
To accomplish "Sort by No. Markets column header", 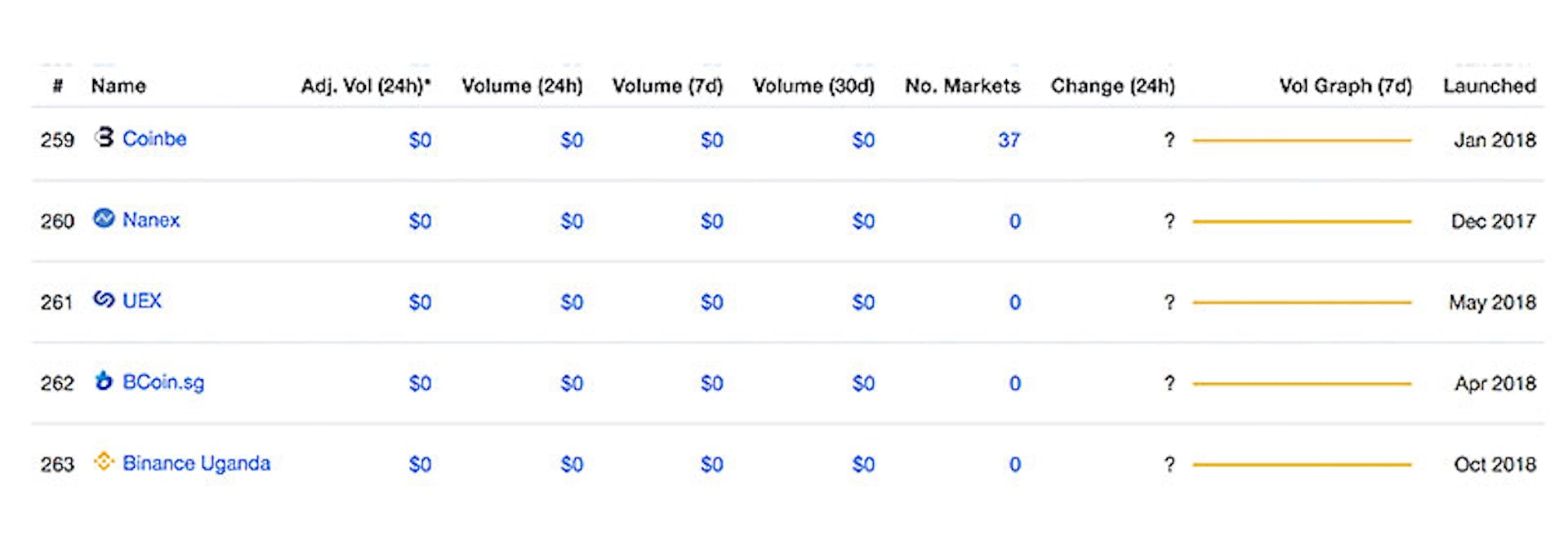I will coord(962,86).
